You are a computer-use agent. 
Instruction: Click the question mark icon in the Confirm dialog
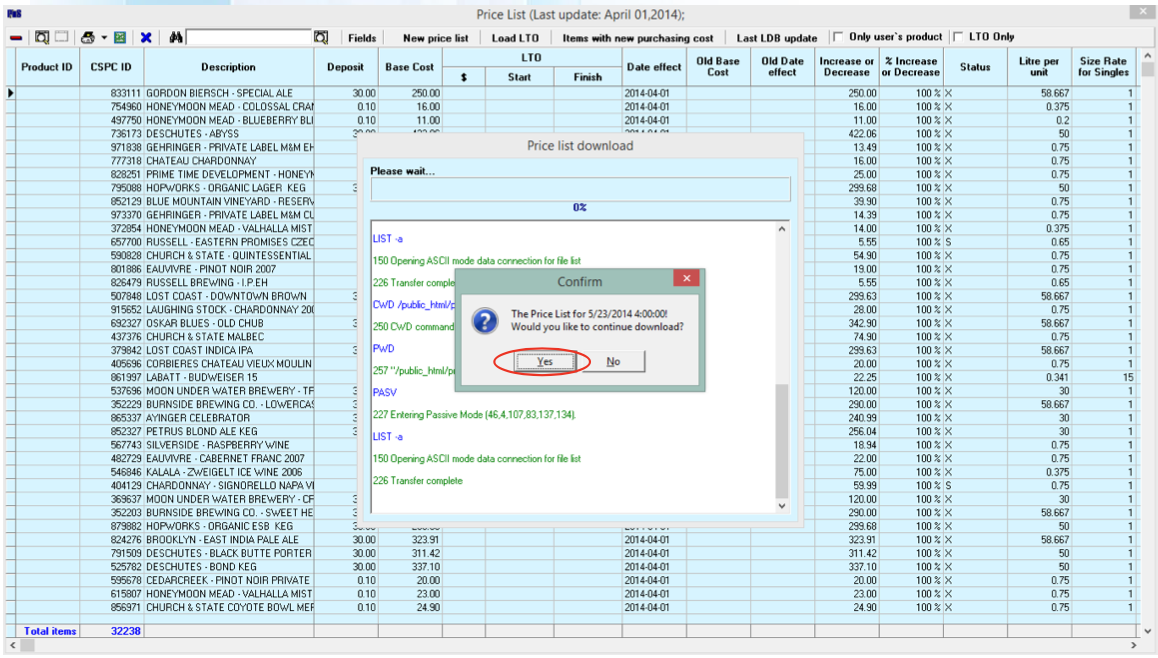[485, 321]
